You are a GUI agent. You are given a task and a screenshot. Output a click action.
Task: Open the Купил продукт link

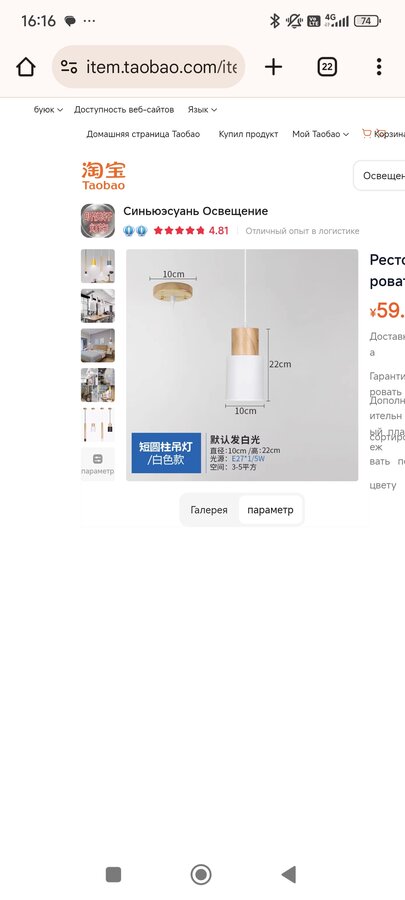pyautogui.click(x=248, y=134)
